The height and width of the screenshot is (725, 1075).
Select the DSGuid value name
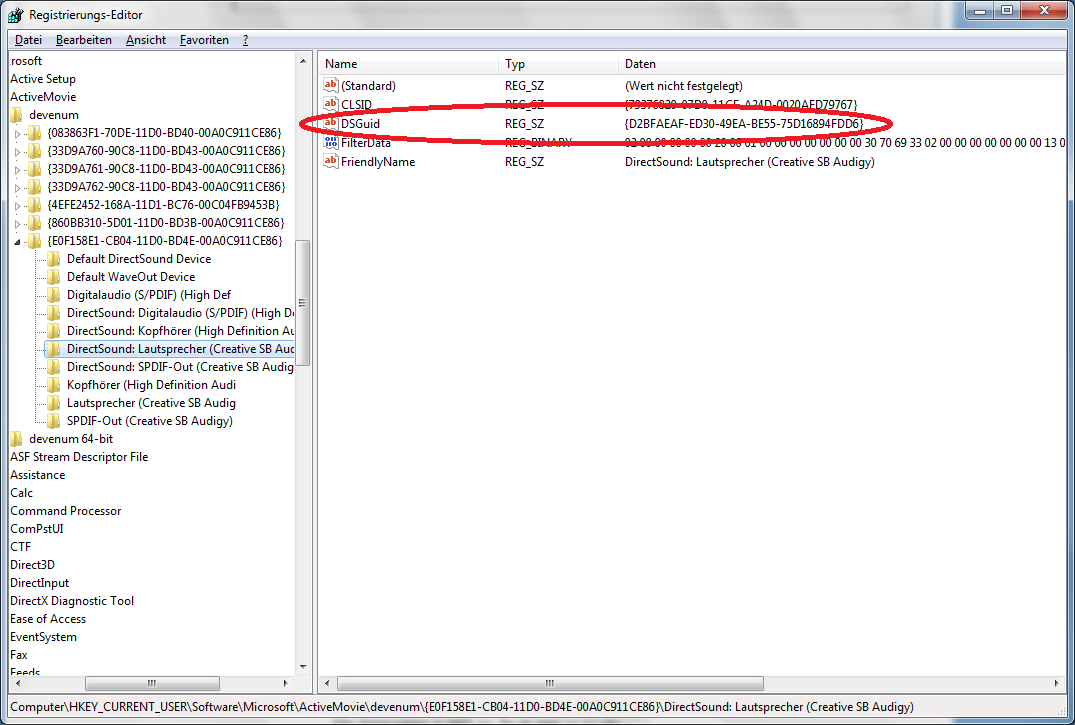[x=361, y=123]
